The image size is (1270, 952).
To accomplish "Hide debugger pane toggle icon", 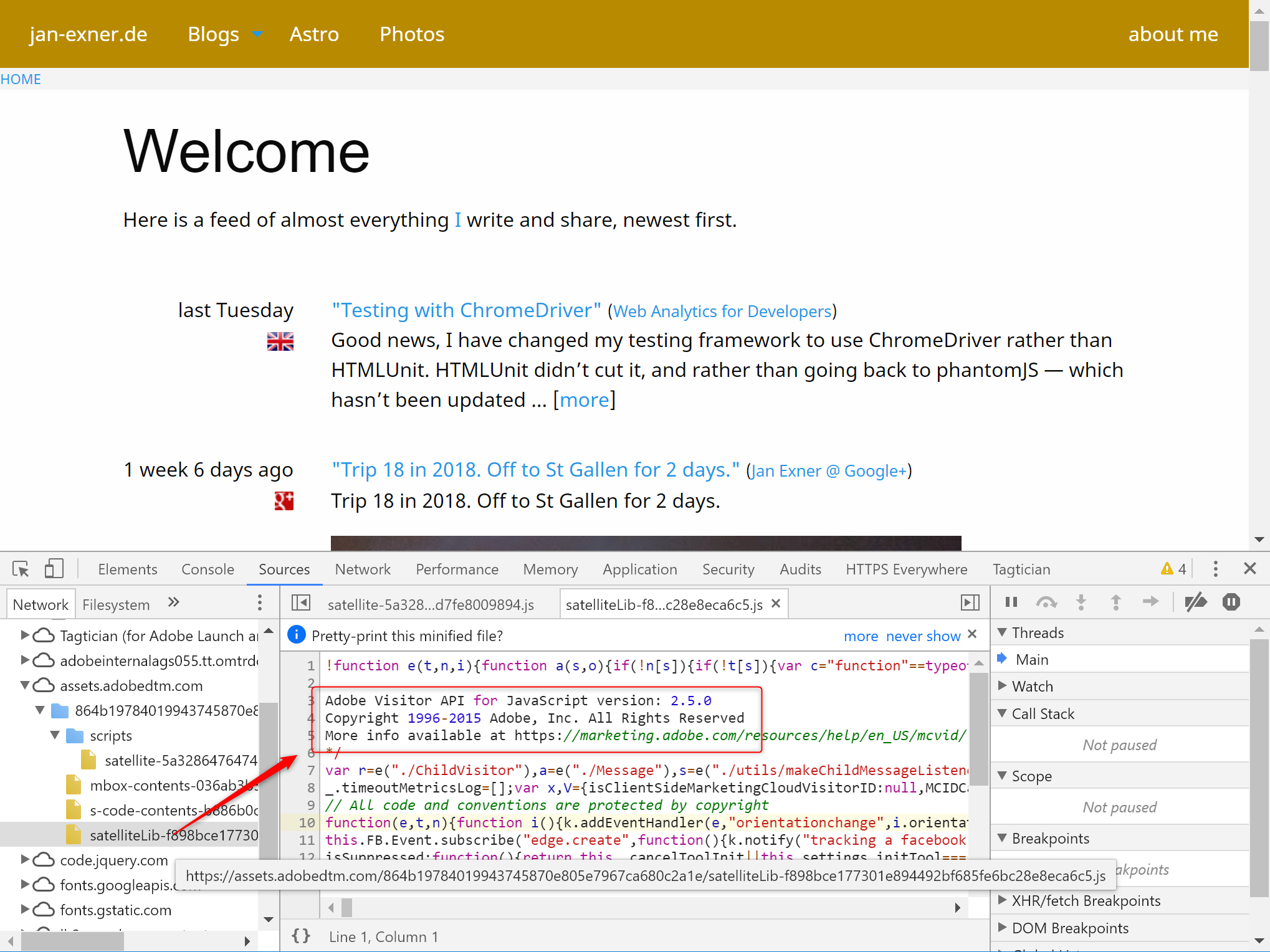I will [970, 603].
